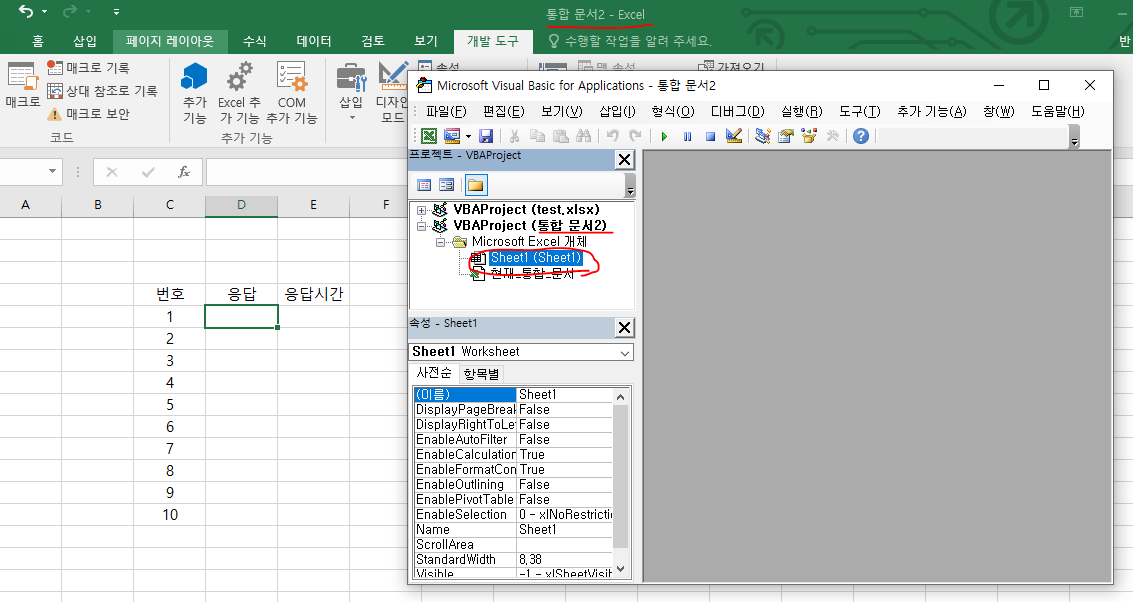Viewport: 1133px width, 602px height.
Task: Click EnableAutoFilter property value False
Action: coord(564,439)
